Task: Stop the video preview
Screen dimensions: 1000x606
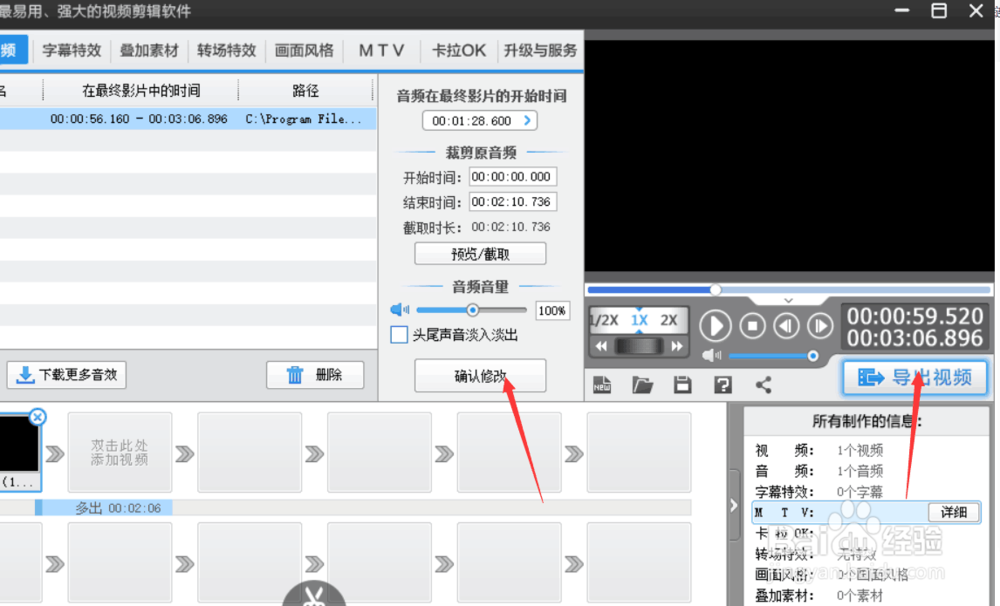Action: tap(753, 326)
